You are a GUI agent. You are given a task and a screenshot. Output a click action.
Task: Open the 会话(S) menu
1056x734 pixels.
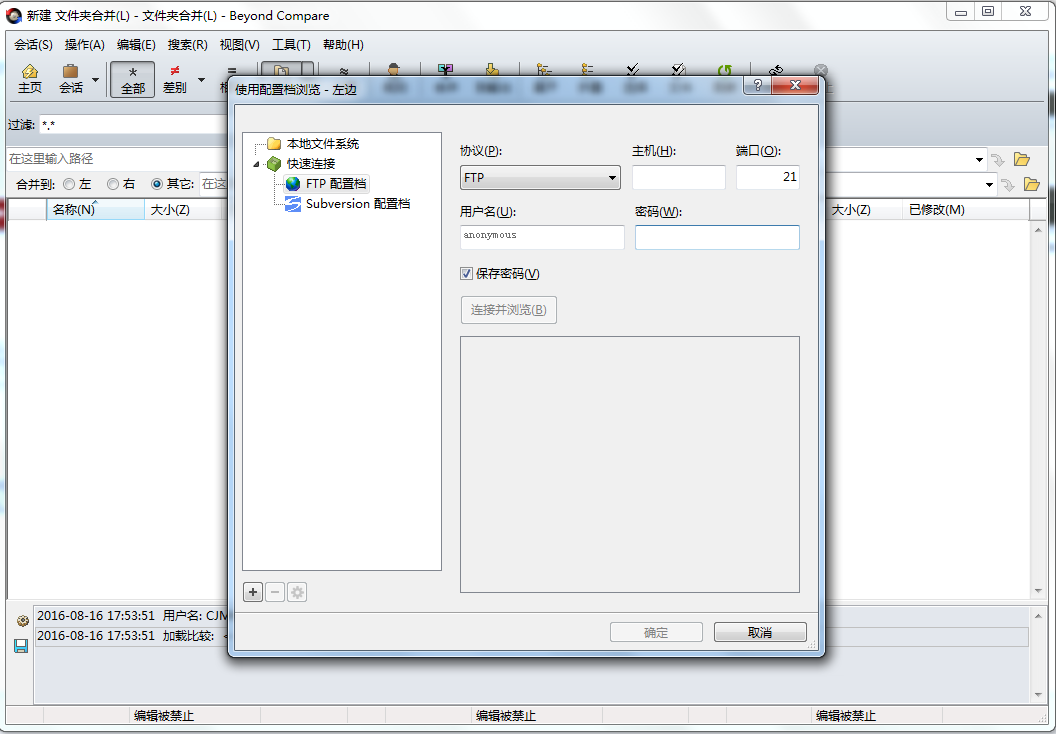click(33, 44)
